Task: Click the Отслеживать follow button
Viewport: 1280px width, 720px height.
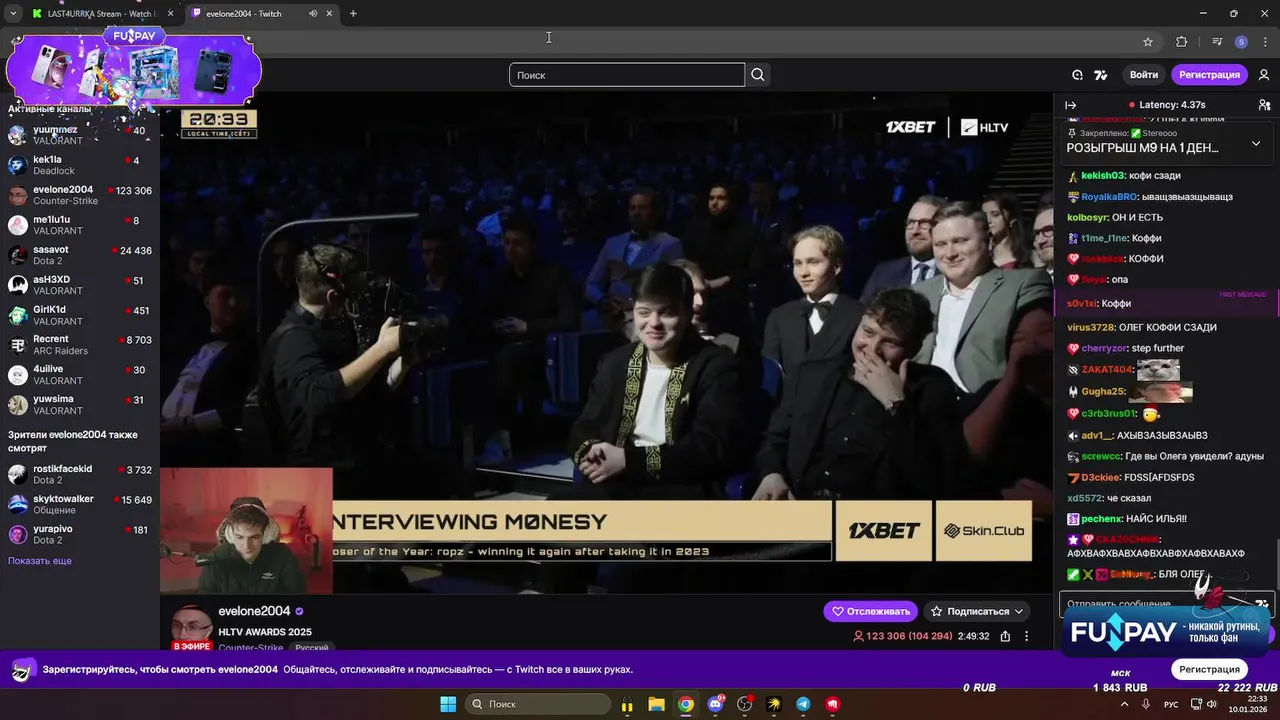Action: [870, 611]
